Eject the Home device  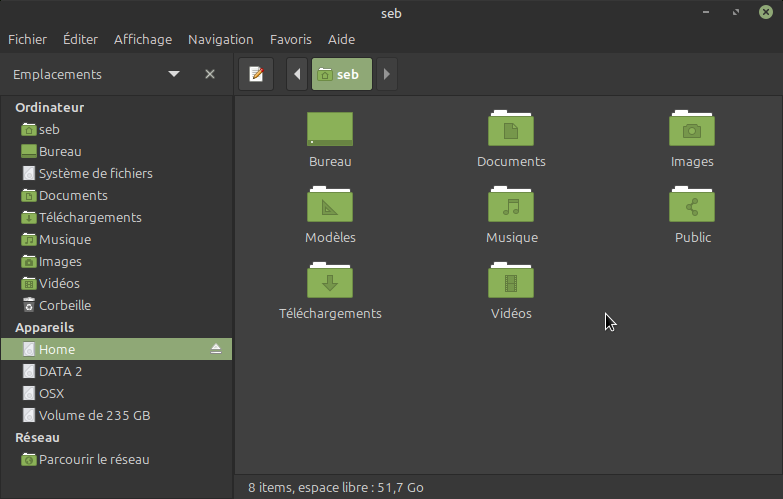[x=215, y=349]
